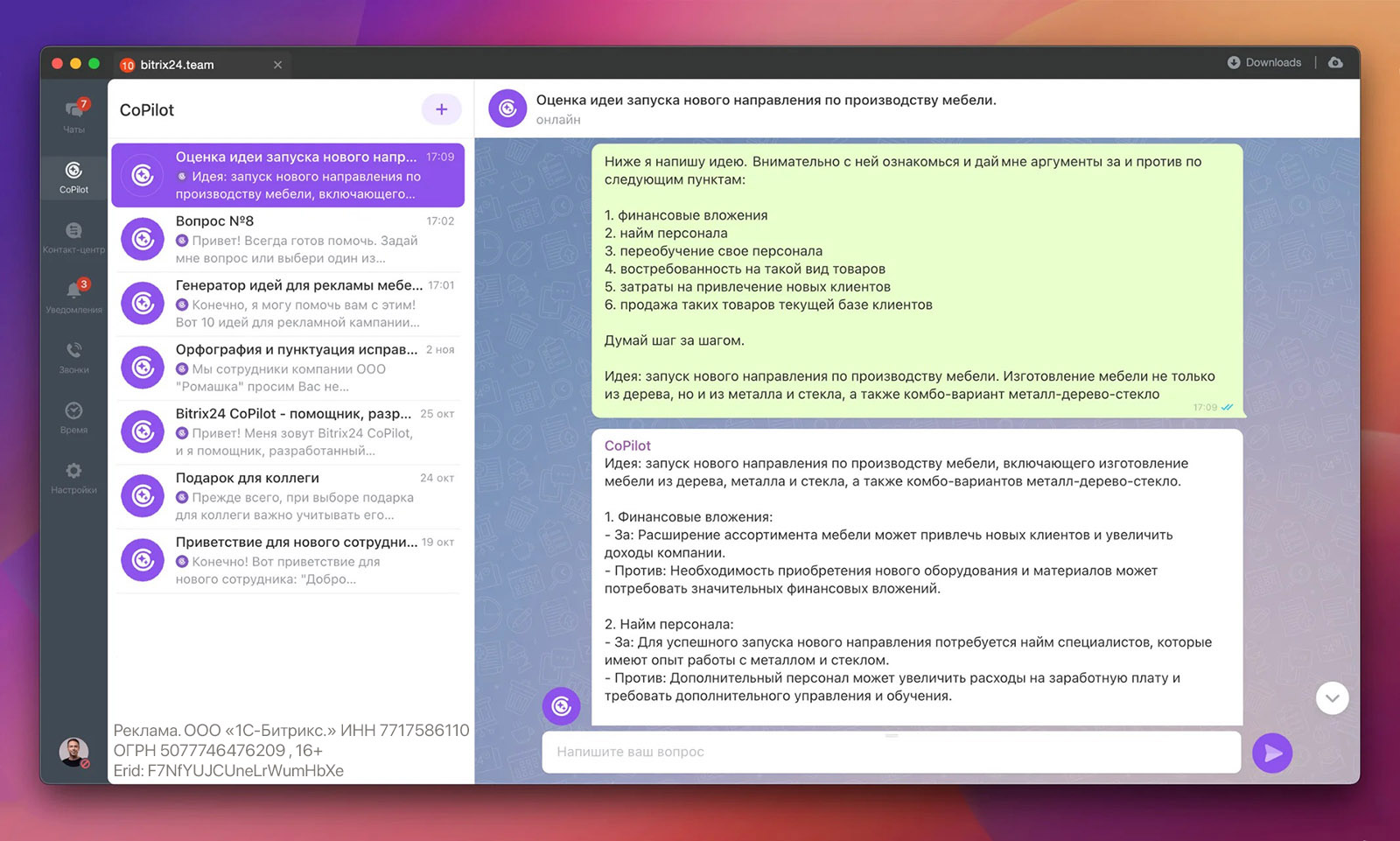Click the '24 окт' date in chat list
Viewport: 1400px width, 841px height.
click(x=437, y=479)
